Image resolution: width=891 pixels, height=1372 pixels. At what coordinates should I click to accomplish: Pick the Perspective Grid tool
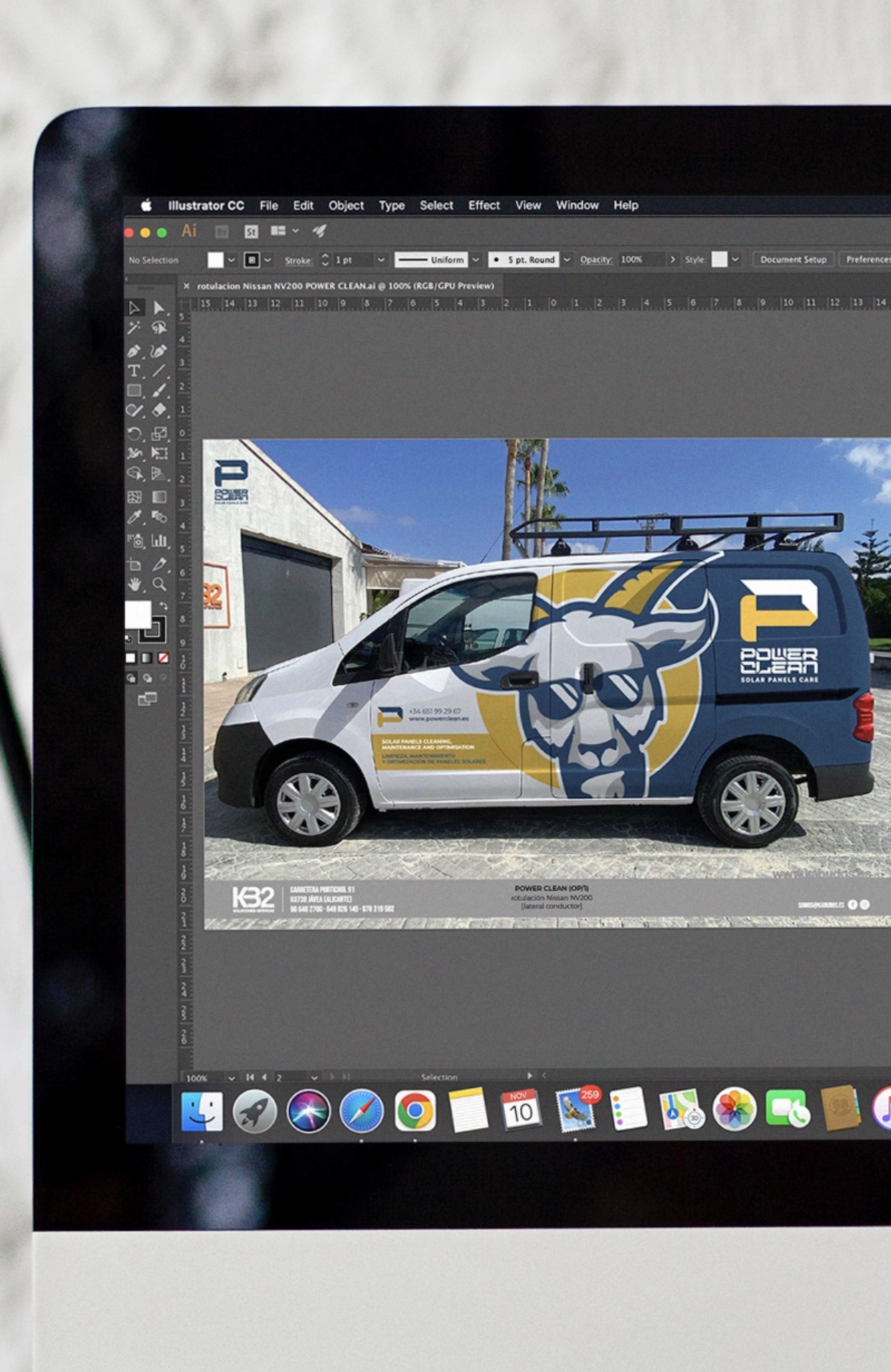(159, 473)
